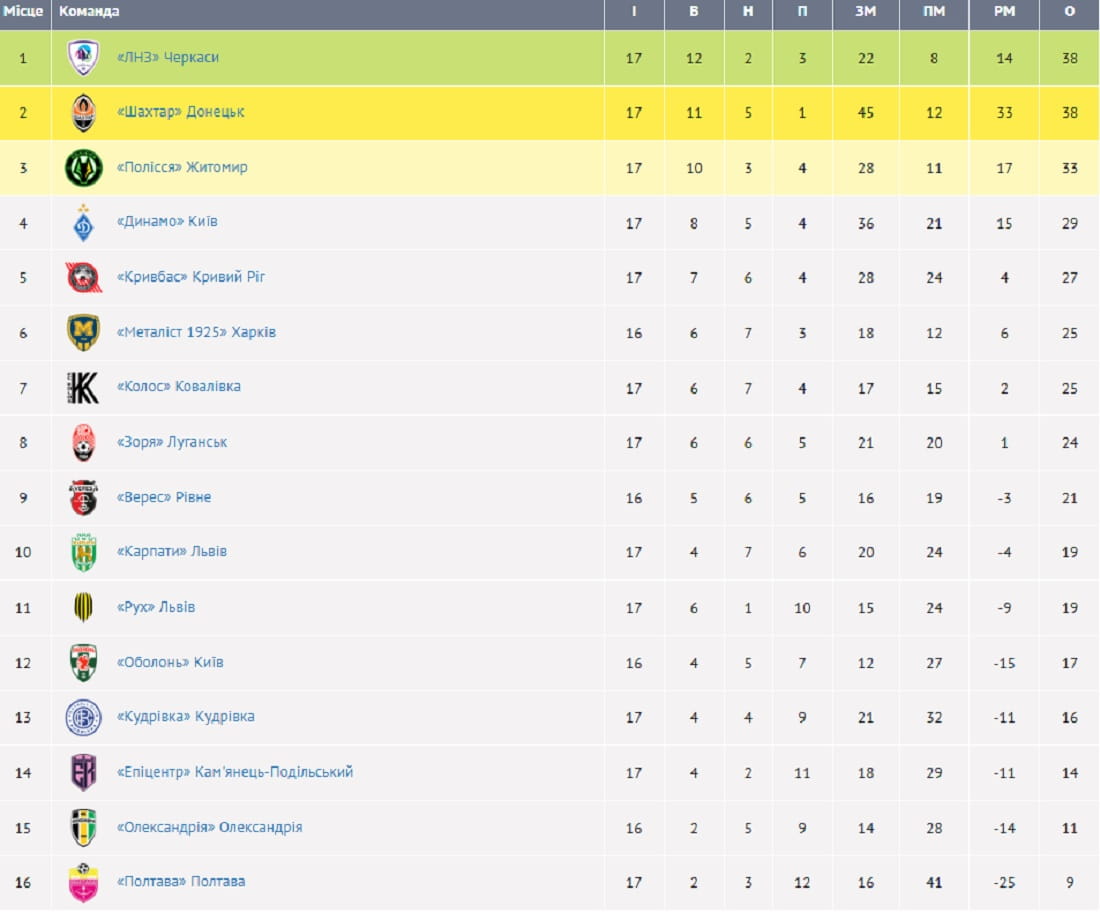The image size is (1100, 913).
Task: Click the «Місце» column header
Action: [x=24, y=12]
